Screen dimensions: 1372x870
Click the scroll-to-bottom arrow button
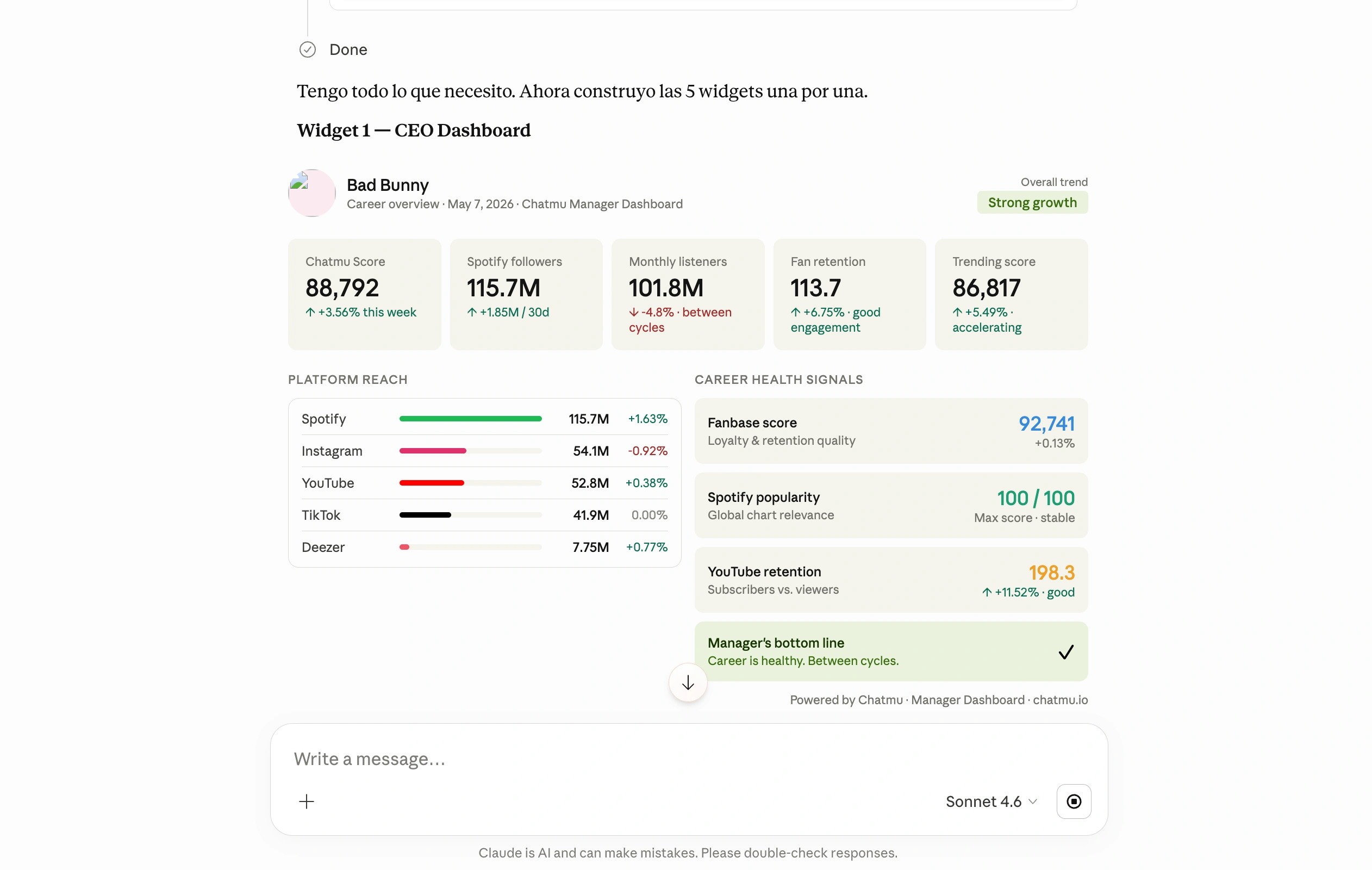688,682
